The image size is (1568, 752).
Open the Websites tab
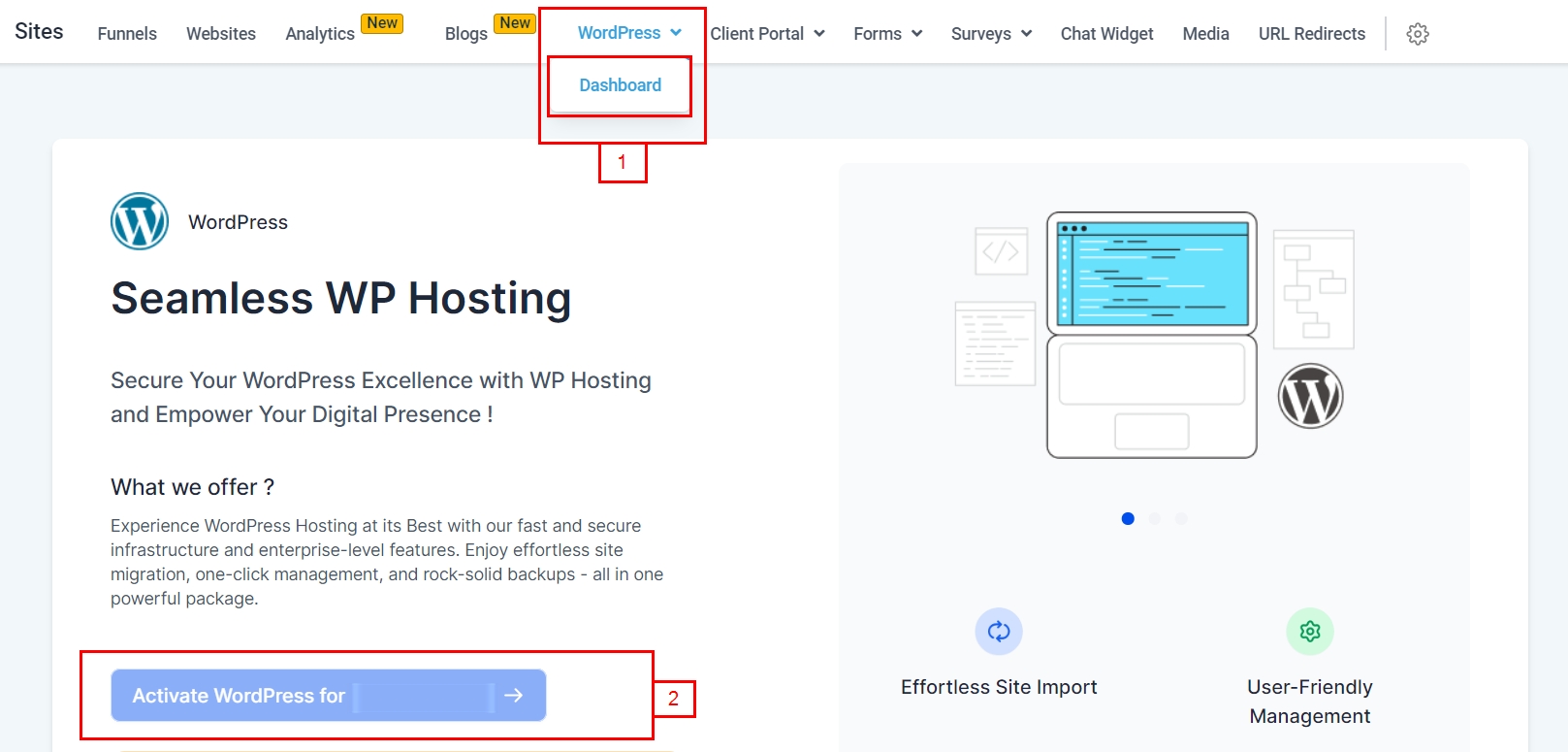pos(221,34)
